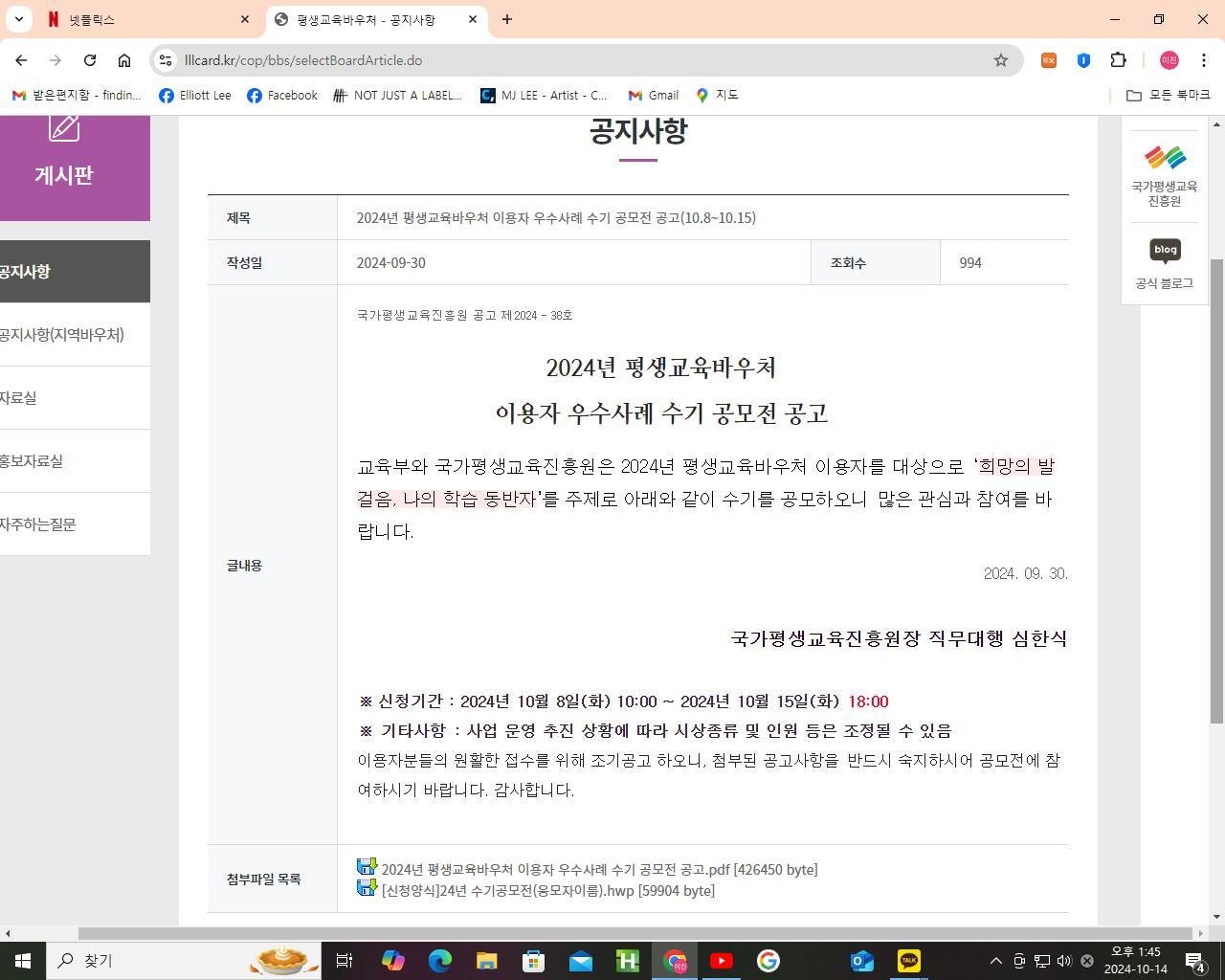Close the 넷플릭스 tab
Image resolution: width=1225 pixels, height=980 pixels.
point(245,19)
